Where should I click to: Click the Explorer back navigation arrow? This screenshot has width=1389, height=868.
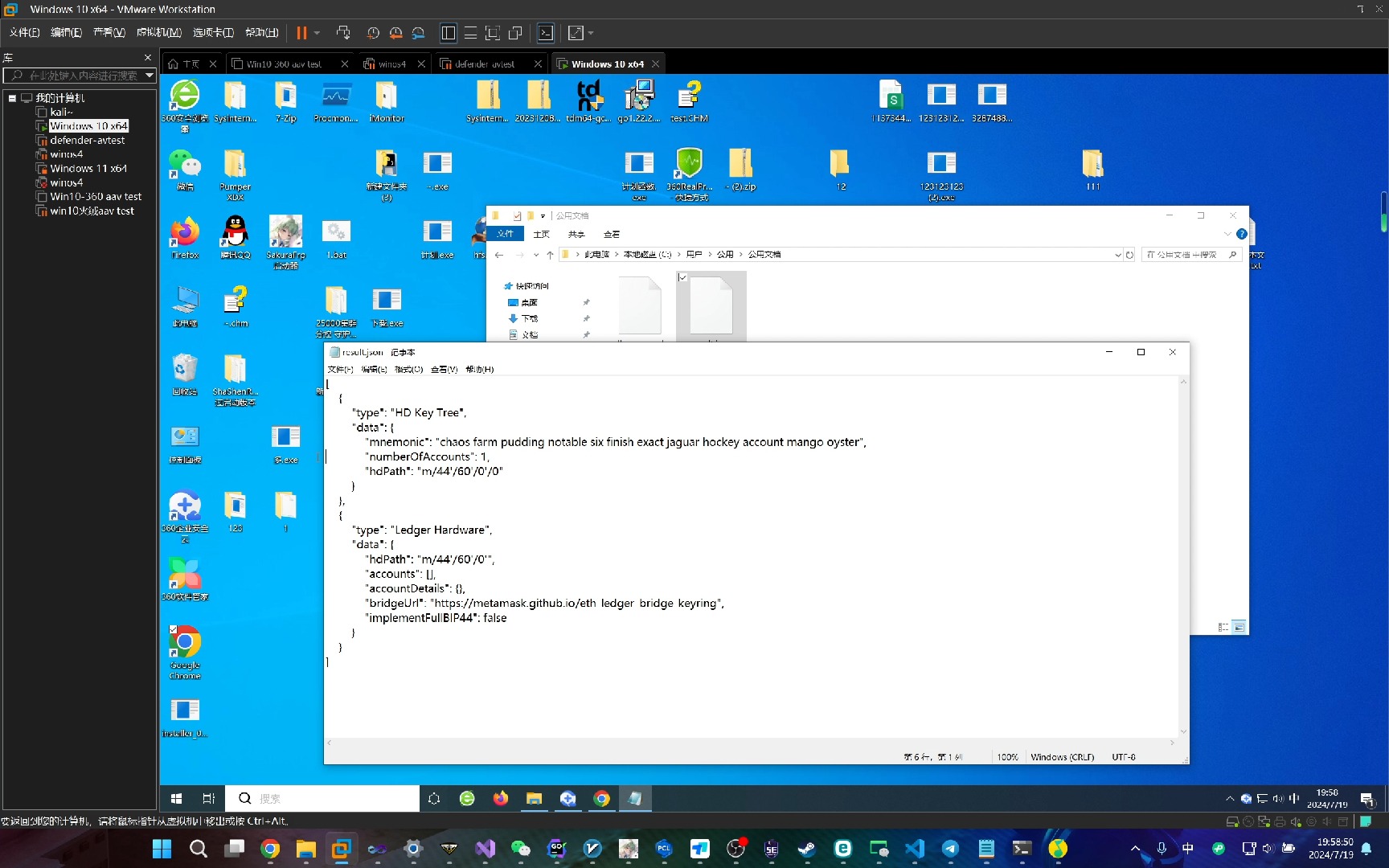pyautogui.click(x=499, y=255)
